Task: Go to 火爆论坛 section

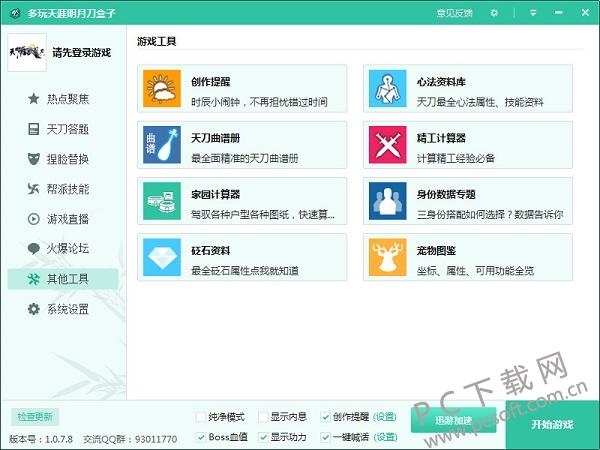Action: pos(63,249)
